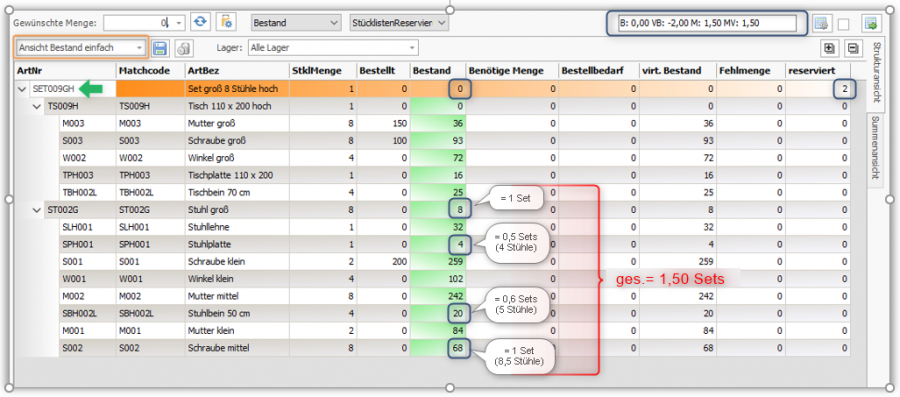Click the 'Stuhlplatte' description cell
The image size is (900, 397).
(237, 244)
